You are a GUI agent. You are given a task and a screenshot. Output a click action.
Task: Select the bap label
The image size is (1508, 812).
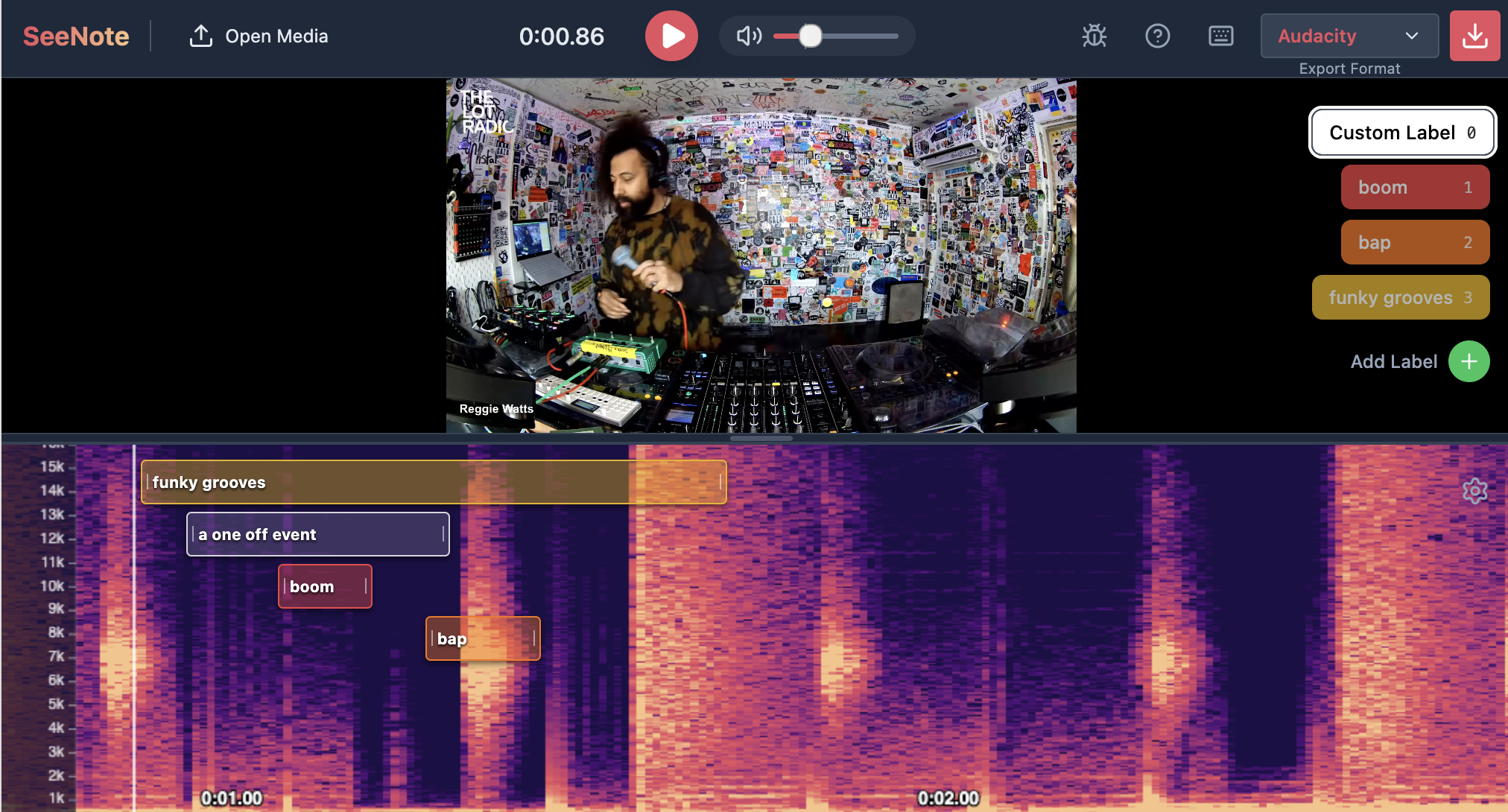[x=1414, y=243]
